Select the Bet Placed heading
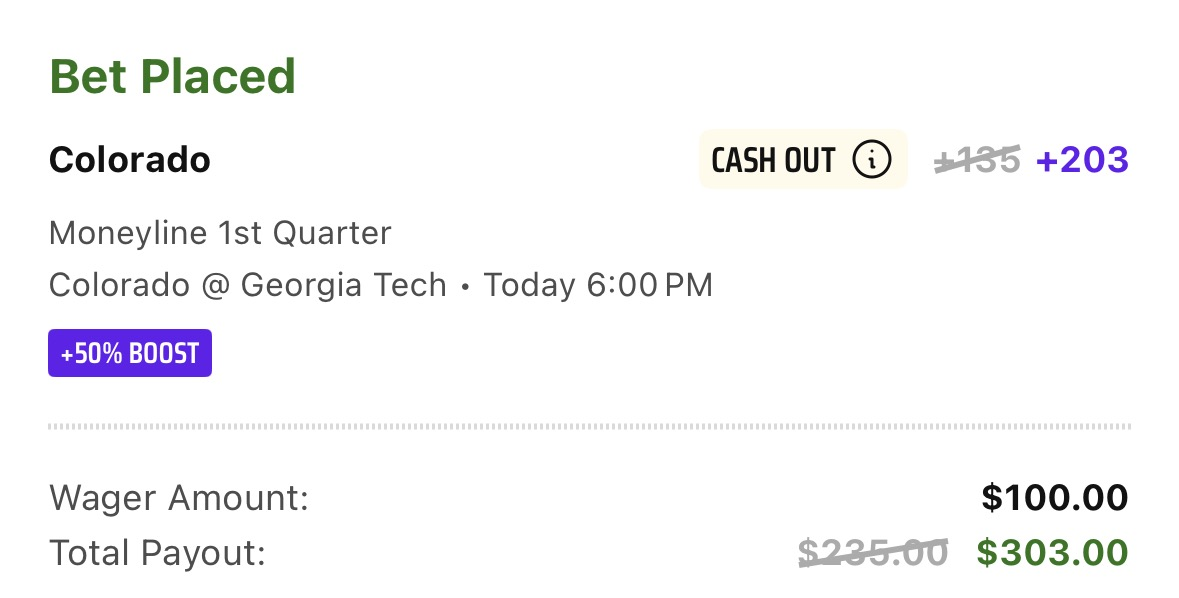 172,77
